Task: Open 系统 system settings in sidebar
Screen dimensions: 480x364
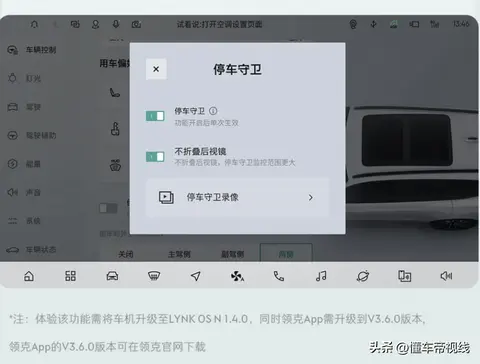Action: coord(24,221)
